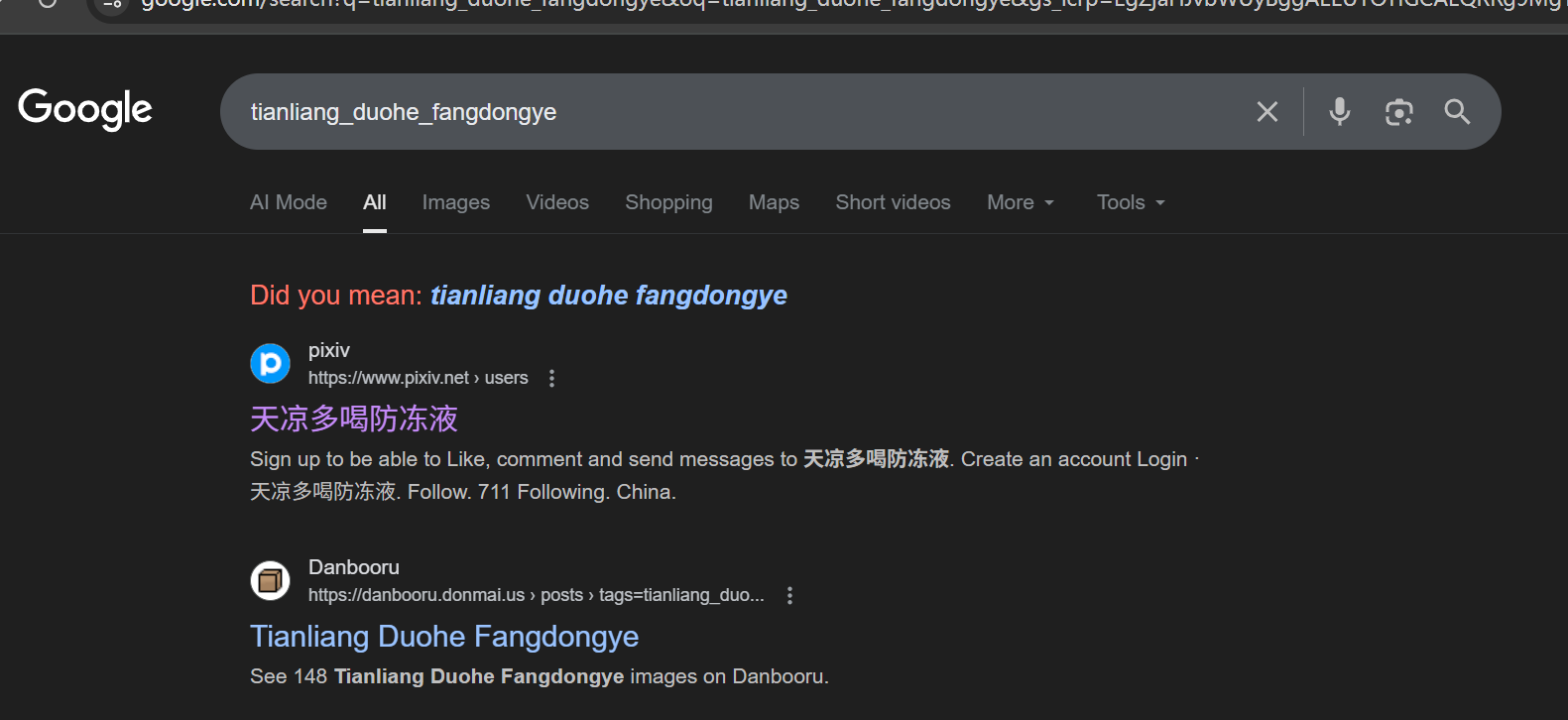This screenshot has width=1568, height=720.
Task: Click the www.pixiv.net users URL
Action: 418,378
